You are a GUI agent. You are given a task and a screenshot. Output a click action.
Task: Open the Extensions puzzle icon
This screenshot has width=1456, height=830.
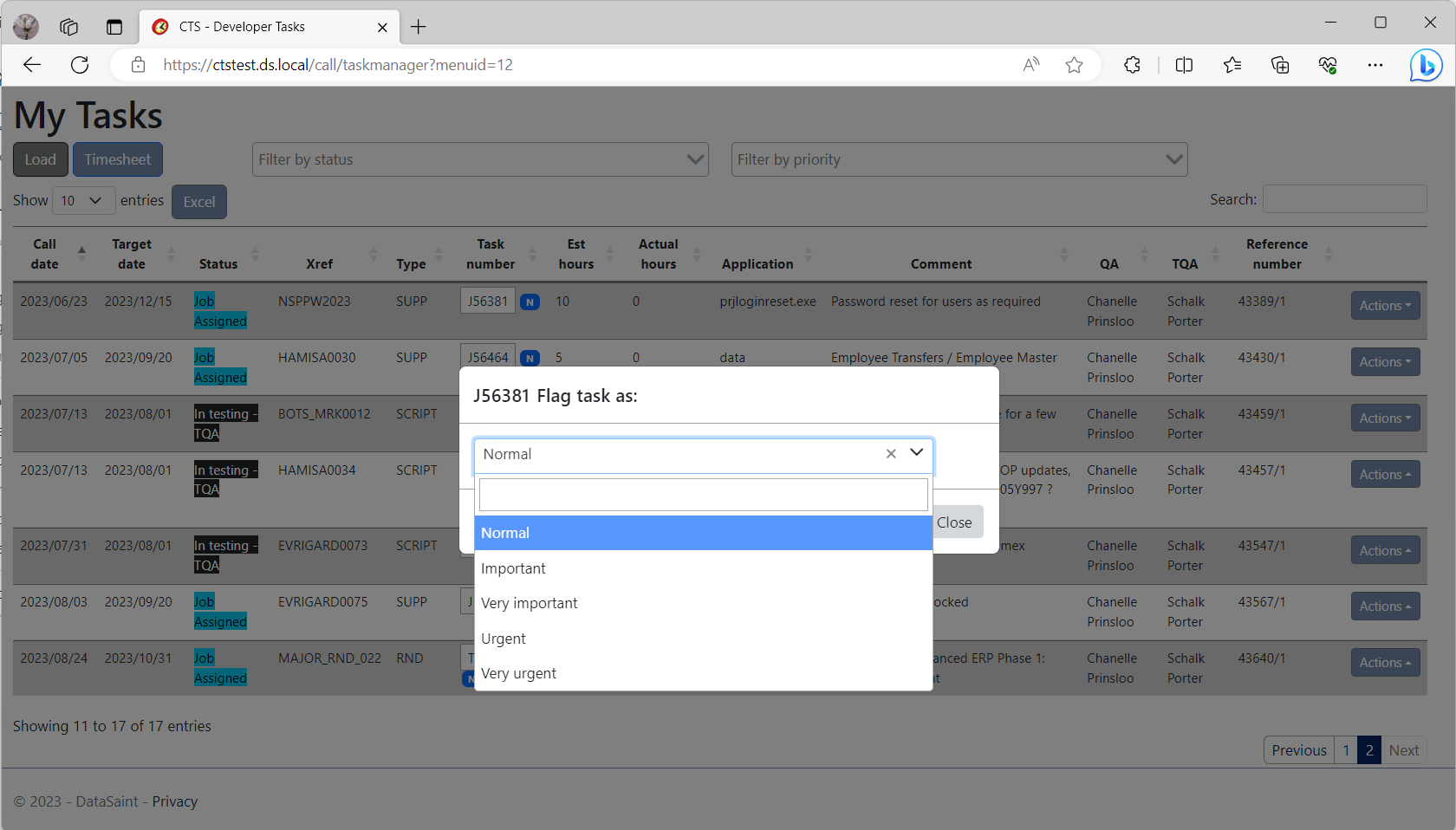(x=1132, y=65)
